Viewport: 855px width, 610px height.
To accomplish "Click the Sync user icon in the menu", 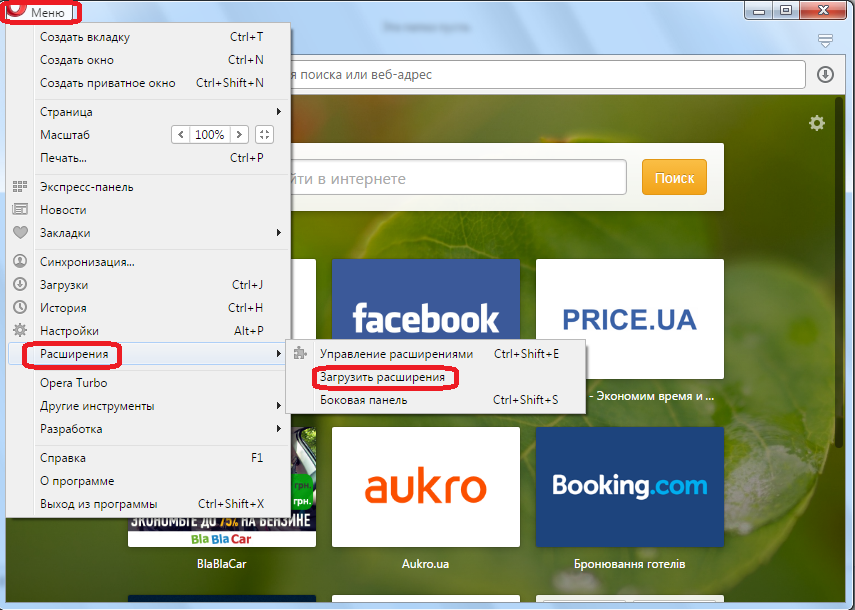I will tap(19, 262).
